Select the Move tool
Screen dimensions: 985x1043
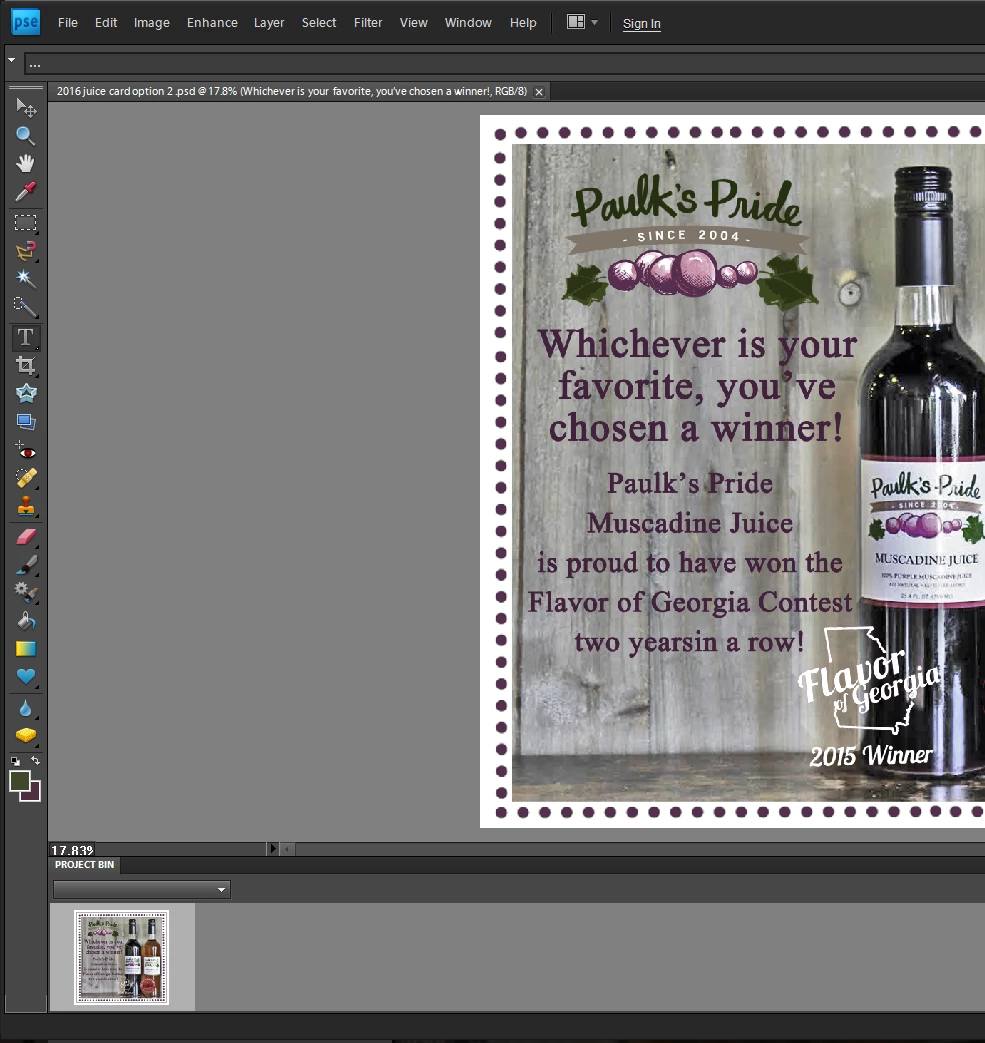coord(25,107)
